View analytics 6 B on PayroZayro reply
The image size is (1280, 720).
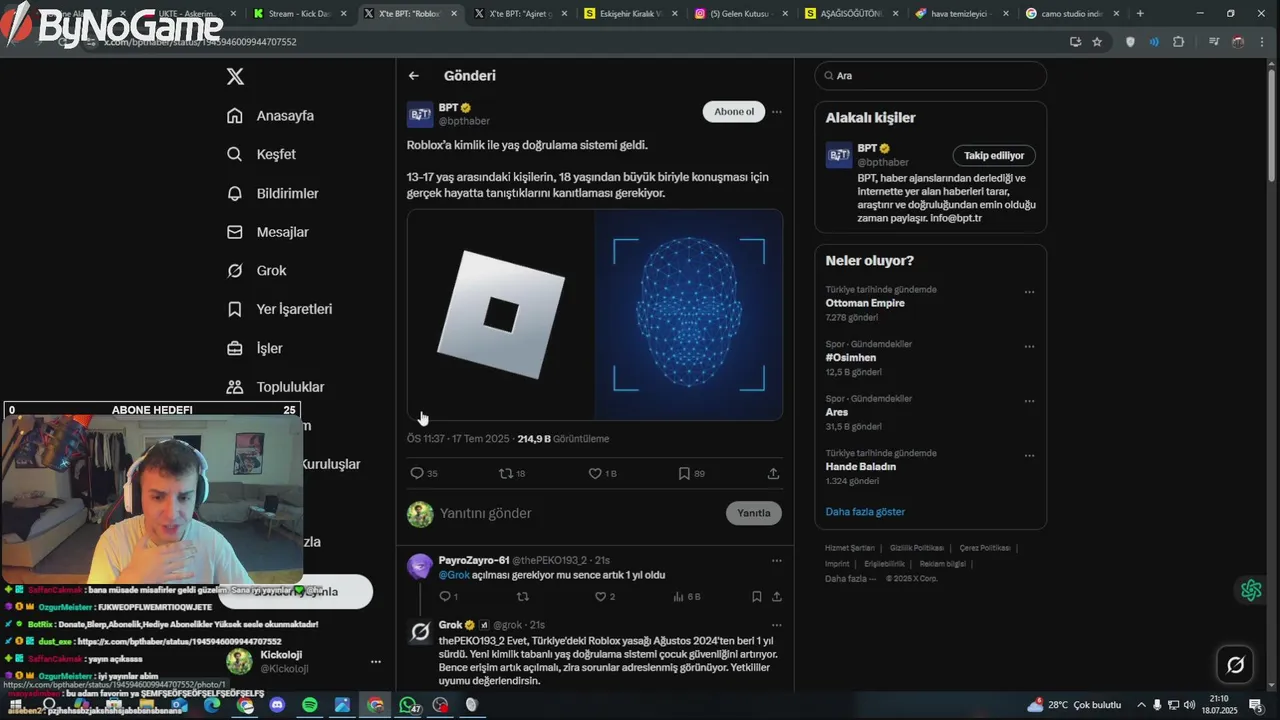pyautogui.click(x=687, y=597)
